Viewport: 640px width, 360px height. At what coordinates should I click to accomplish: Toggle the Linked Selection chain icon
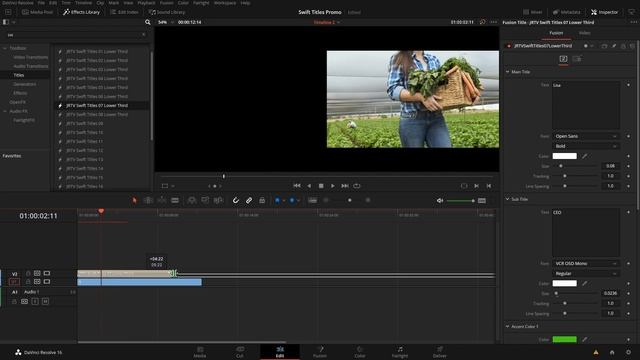(249, 200)
